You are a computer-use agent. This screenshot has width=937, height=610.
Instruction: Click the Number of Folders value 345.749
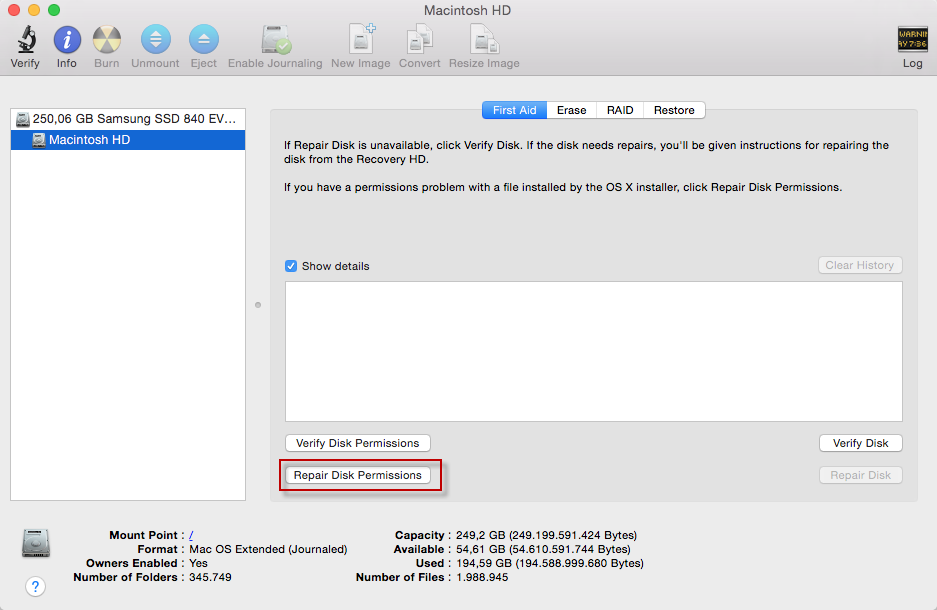coord(210,578)
